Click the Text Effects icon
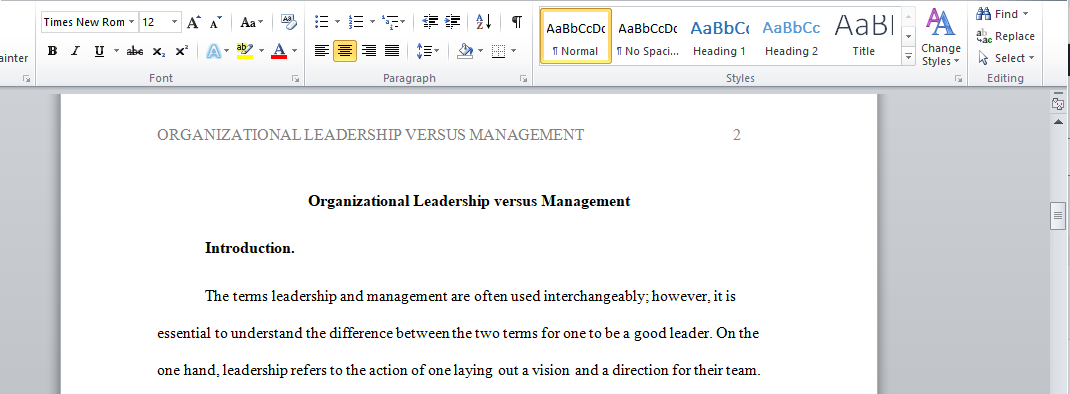The height and width of the screenshot is (394, 1070). tap(213, 51)
